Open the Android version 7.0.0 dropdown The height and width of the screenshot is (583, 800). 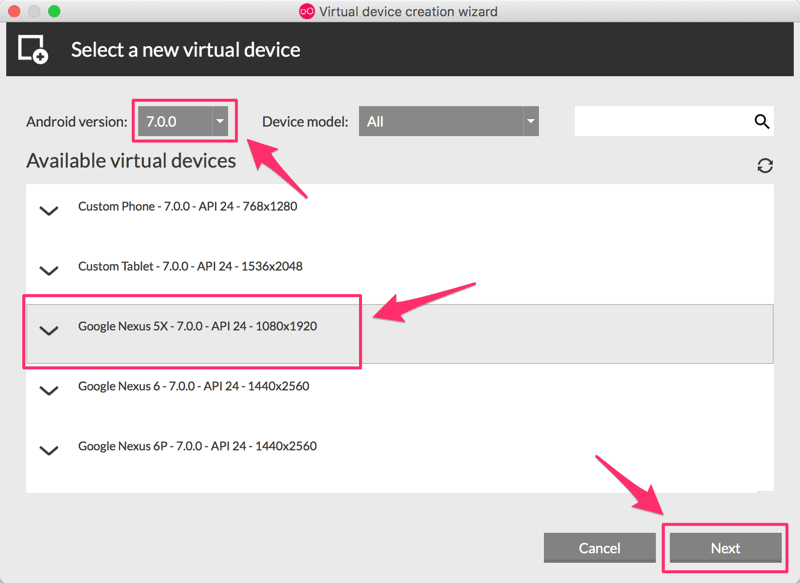(x=183, y=121)
